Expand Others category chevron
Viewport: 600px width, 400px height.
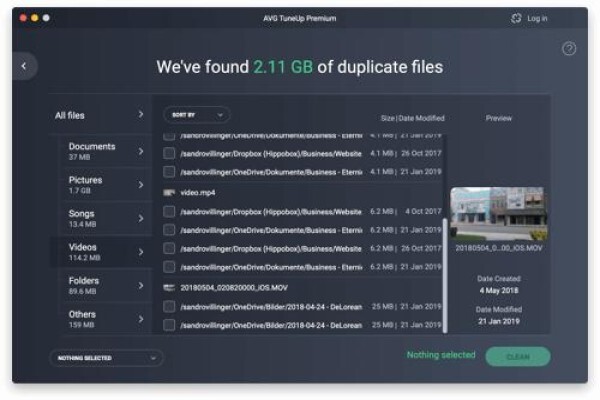(141, 319)
